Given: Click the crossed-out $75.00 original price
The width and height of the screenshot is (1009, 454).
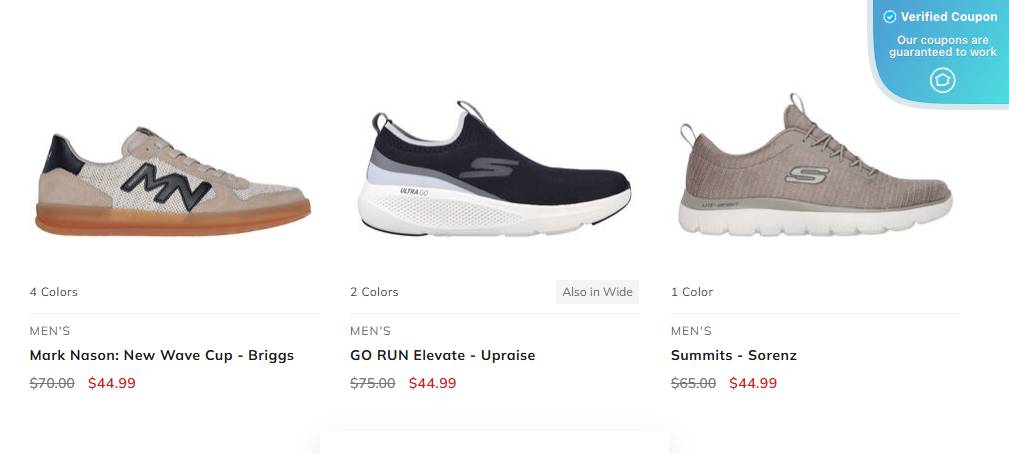Looking at the screenshot, I should [372, 383].
